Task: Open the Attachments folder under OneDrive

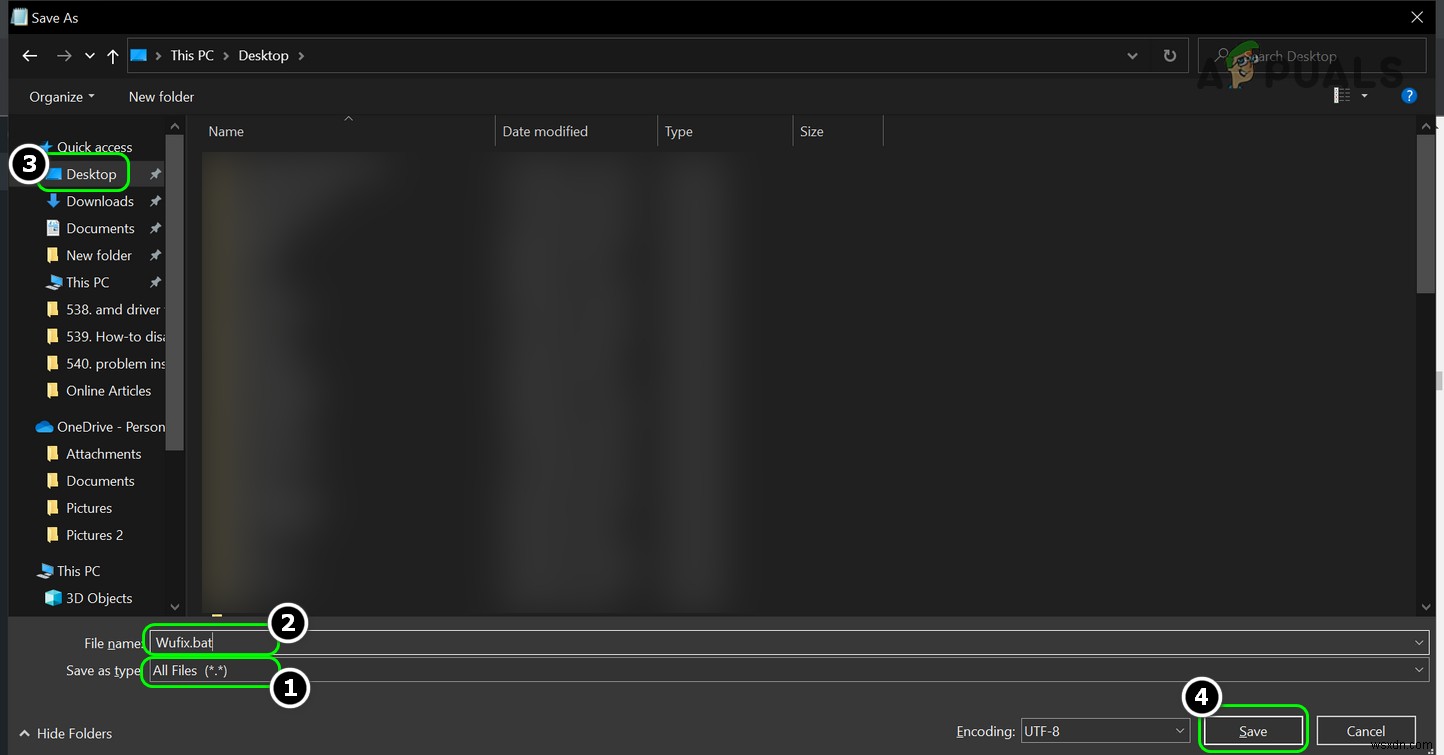Action: coord(103,454)
